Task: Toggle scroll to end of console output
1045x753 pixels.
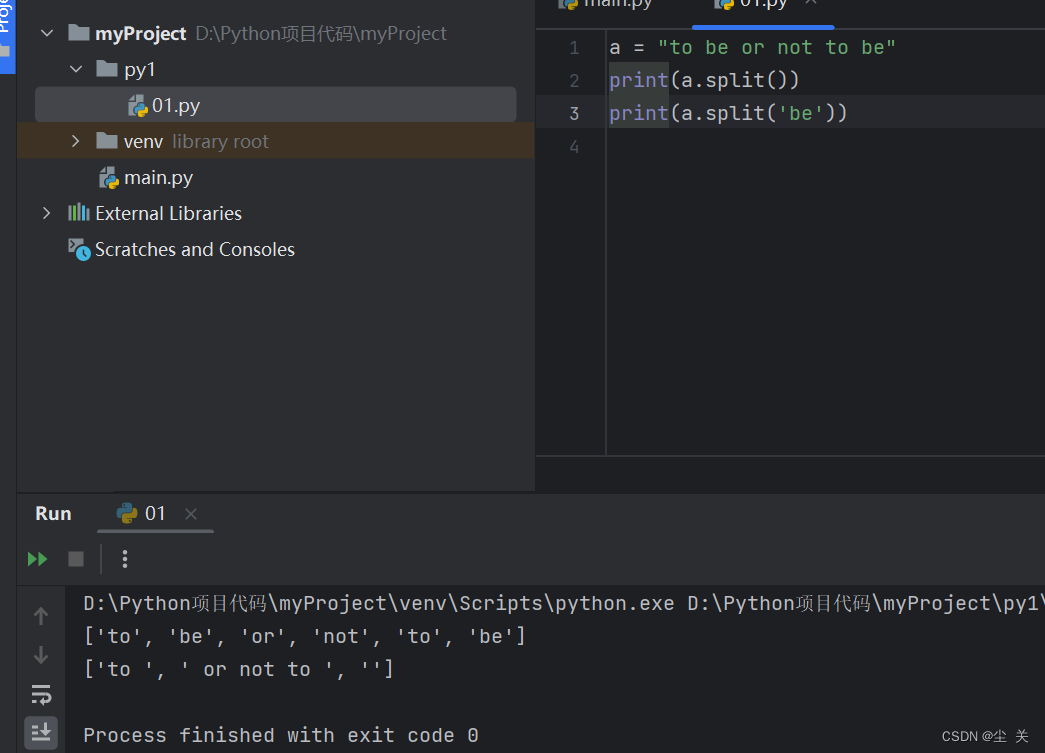Action: [41, 733]
